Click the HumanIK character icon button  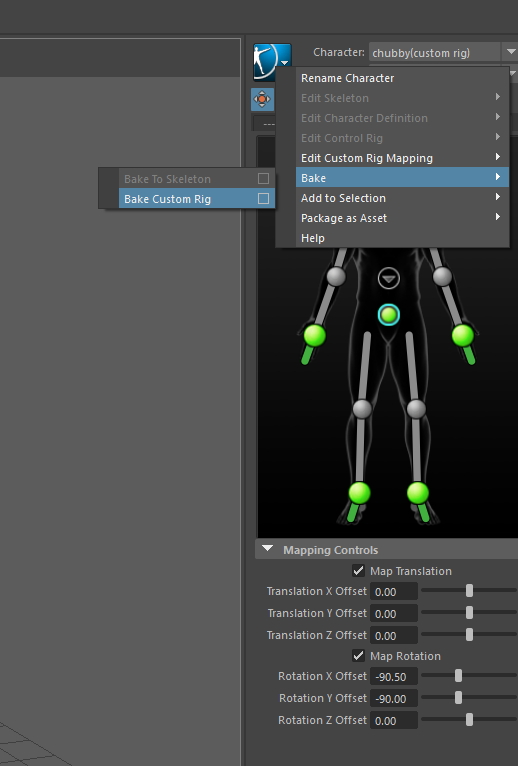point(272,61)
